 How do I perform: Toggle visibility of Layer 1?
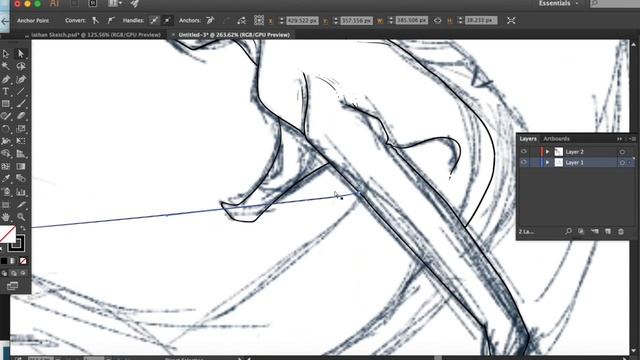pyautogui.click(x=524, y=162)
